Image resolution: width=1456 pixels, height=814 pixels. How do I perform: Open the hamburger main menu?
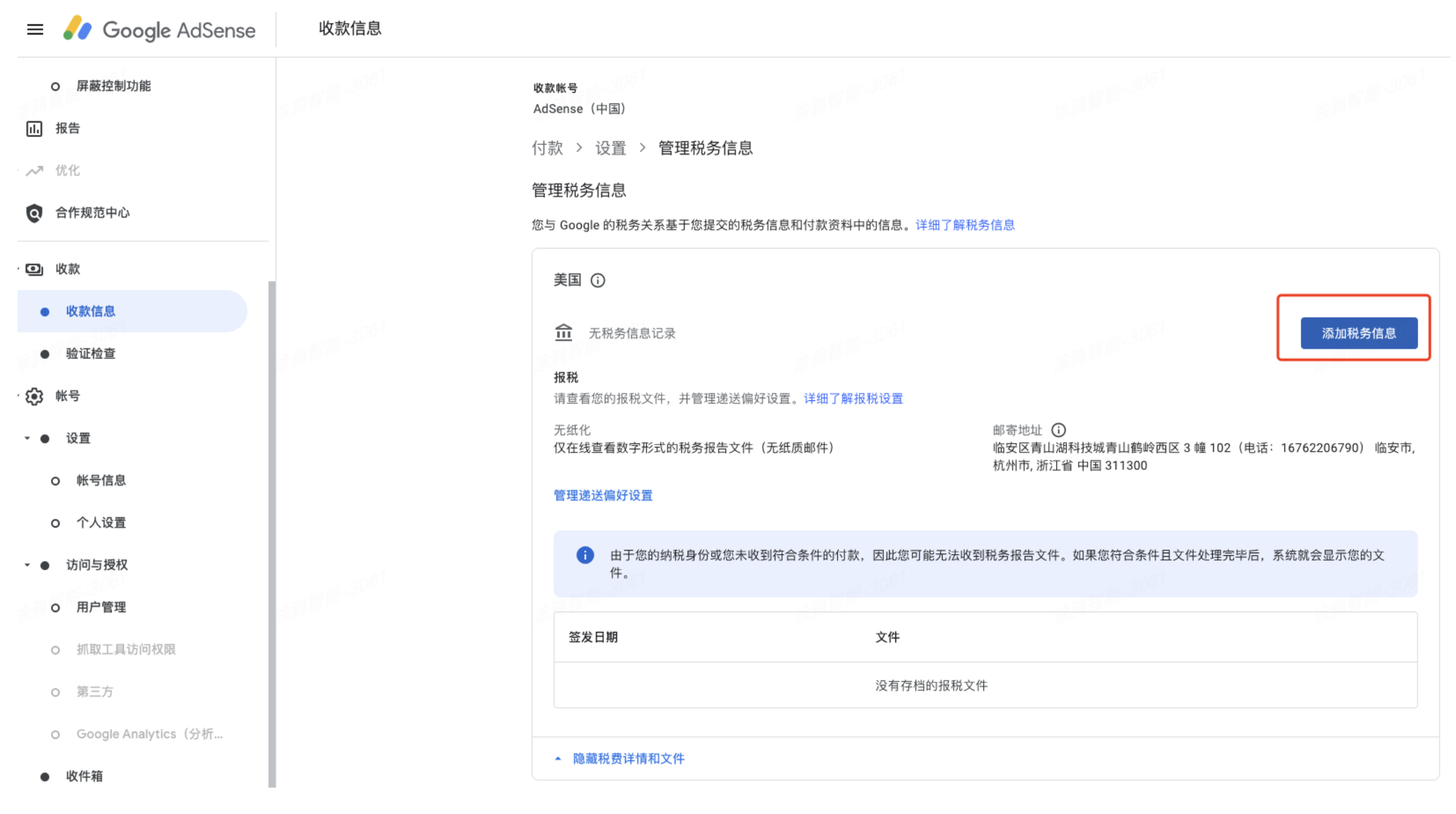[x=35, y=29]
